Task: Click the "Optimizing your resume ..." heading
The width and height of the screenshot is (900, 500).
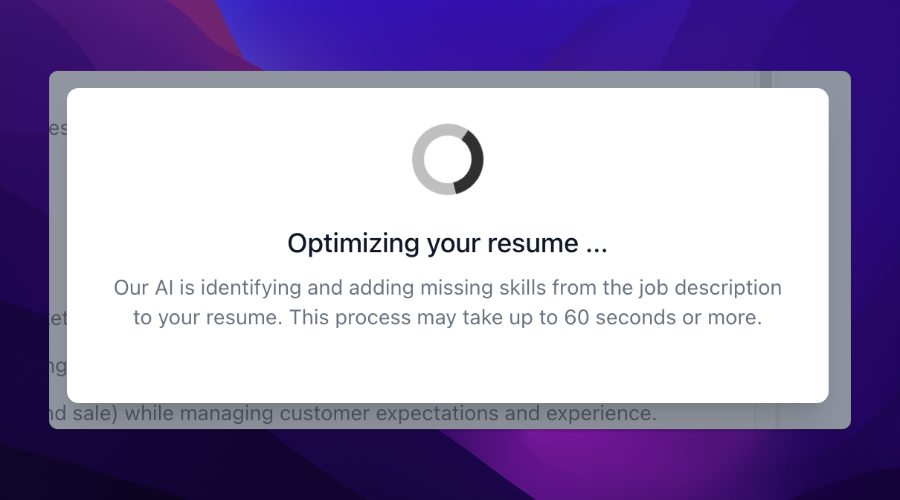Action: [x=447, y=243]
